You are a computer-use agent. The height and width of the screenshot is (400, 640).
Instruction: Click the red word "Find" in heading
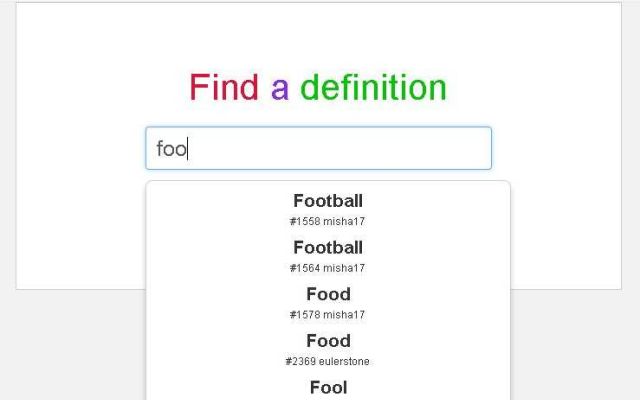224,88
